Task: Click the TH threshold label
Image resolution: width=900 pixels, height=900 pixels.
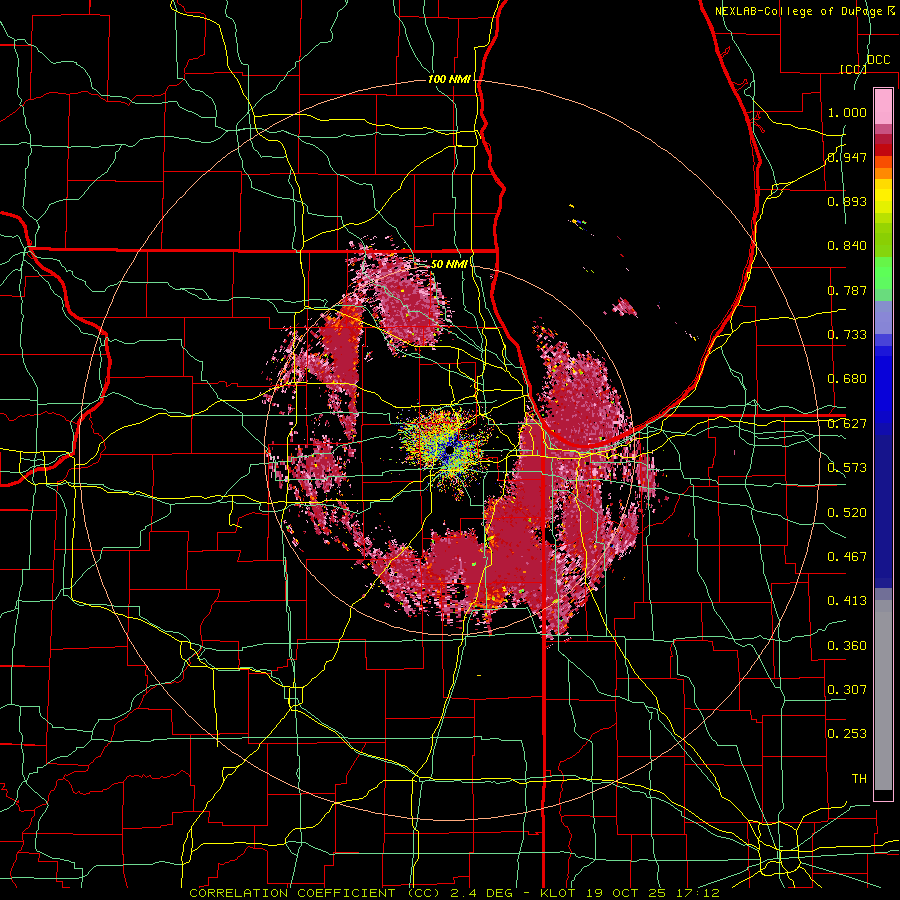Action: (x=859, y=779)
